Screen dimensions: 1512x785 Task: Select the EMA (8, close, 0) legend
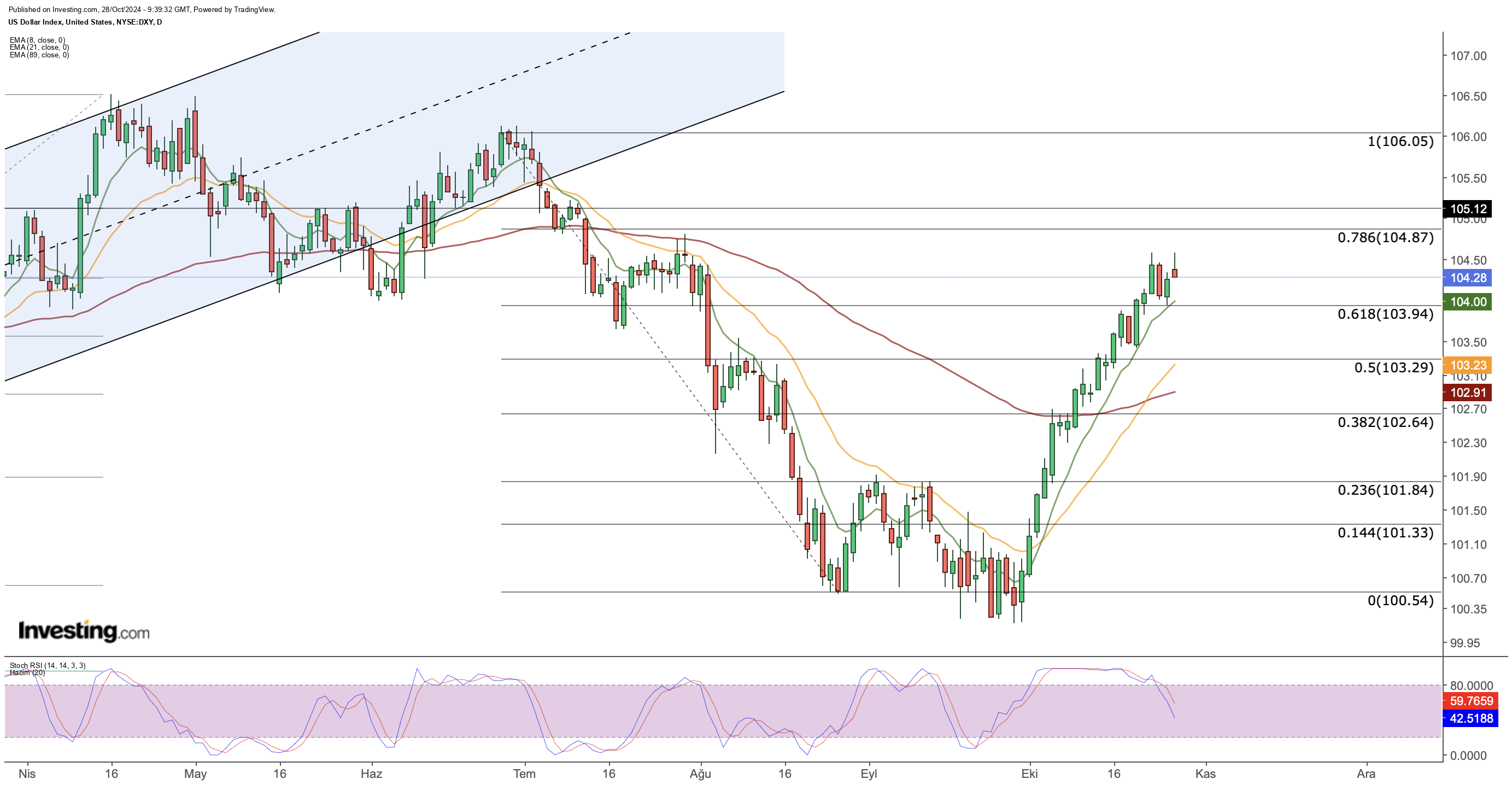pos(38,40)
